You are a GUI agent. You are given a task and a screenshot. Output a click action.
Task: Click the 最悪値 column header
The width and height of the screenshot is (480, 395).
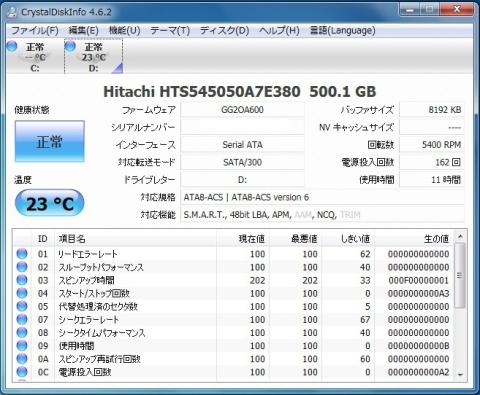pyautogui.click(x=296, y=239)
